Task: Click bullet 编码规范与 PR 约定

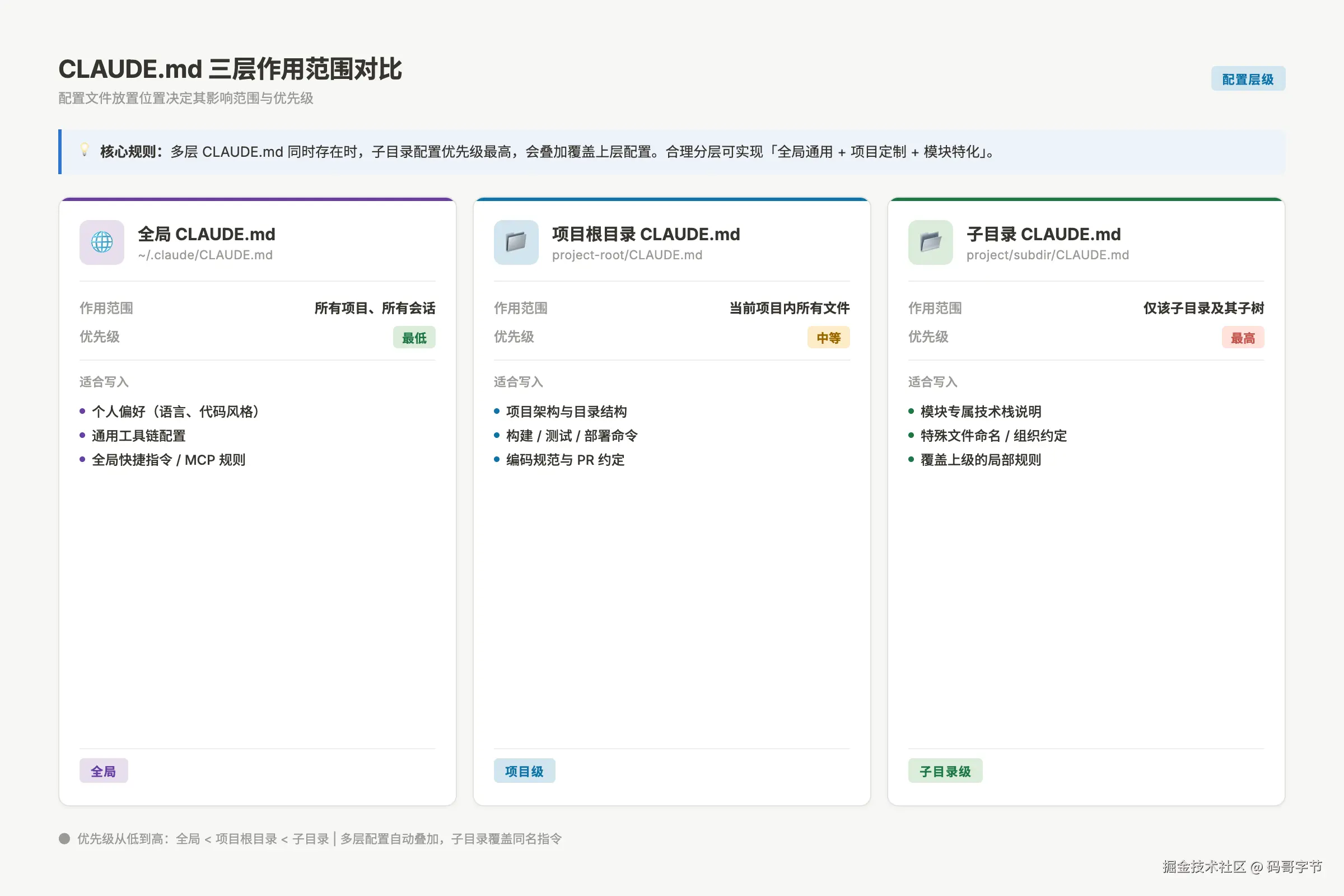Action: click(565, 459)
